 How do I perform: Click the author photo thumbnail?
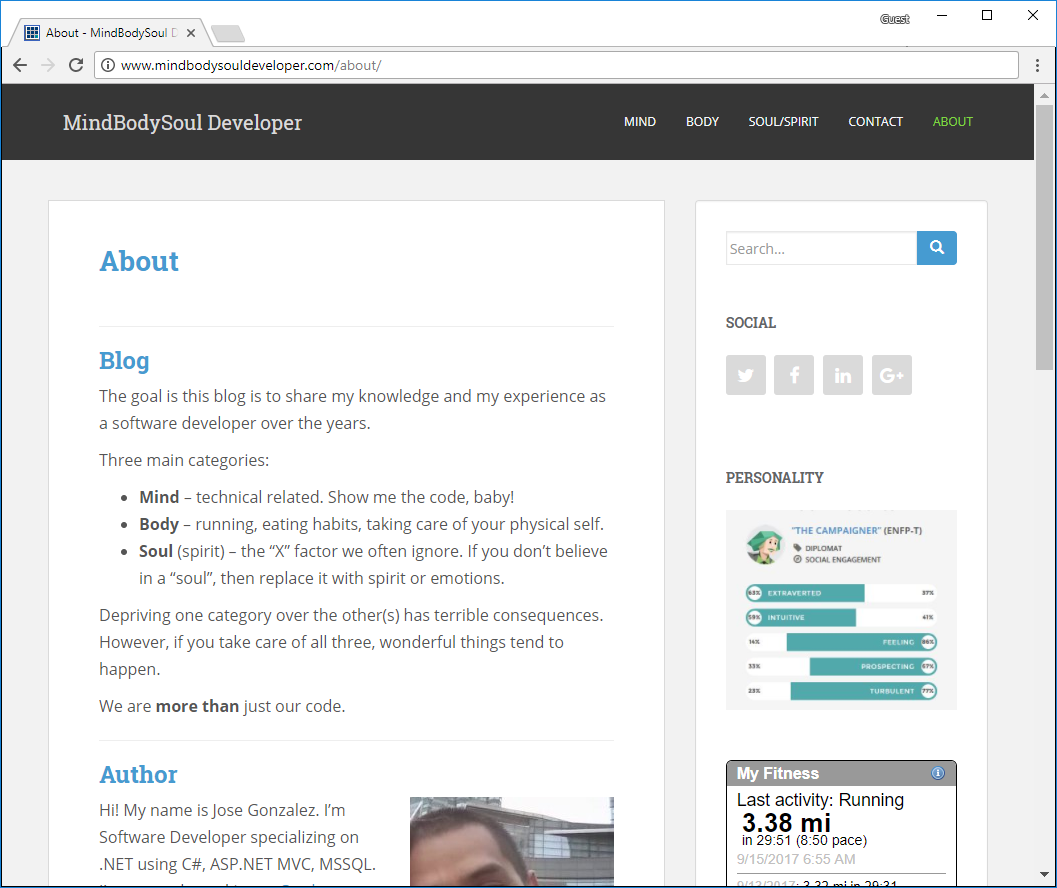pyautogui.click(x=512, y=841)
